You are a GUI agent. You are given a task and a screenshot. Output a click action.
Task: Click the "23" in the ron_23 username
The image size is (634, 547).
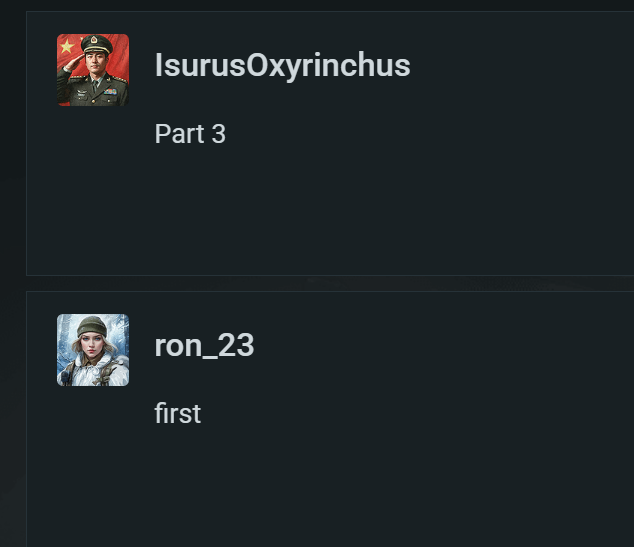coord(238,346)
